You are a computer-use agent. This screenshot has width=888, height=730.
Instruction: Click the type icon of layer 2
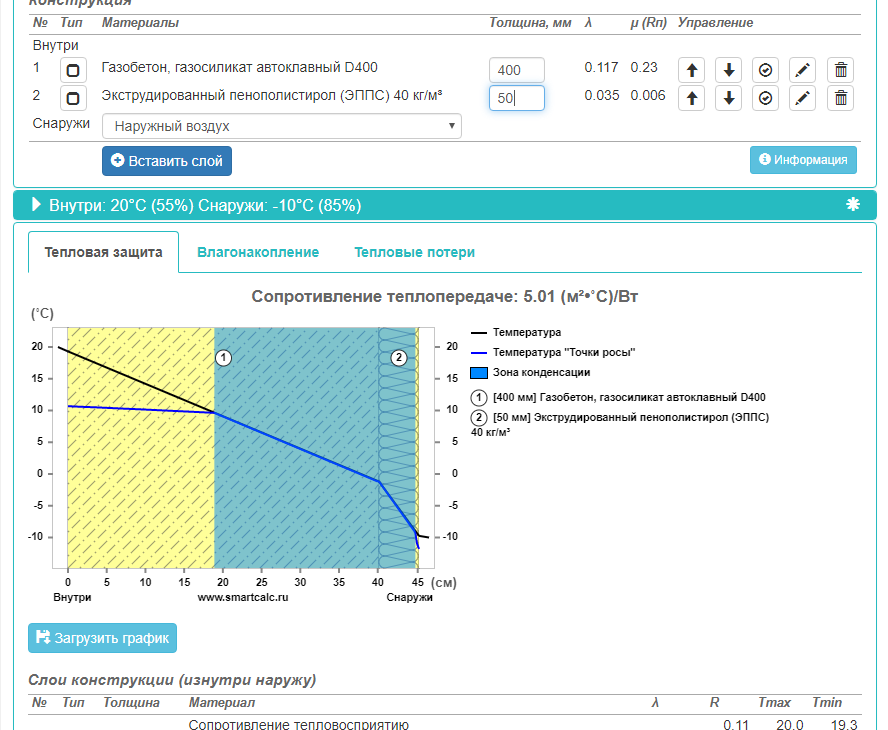pyautogui.click(x=73, y=98)
